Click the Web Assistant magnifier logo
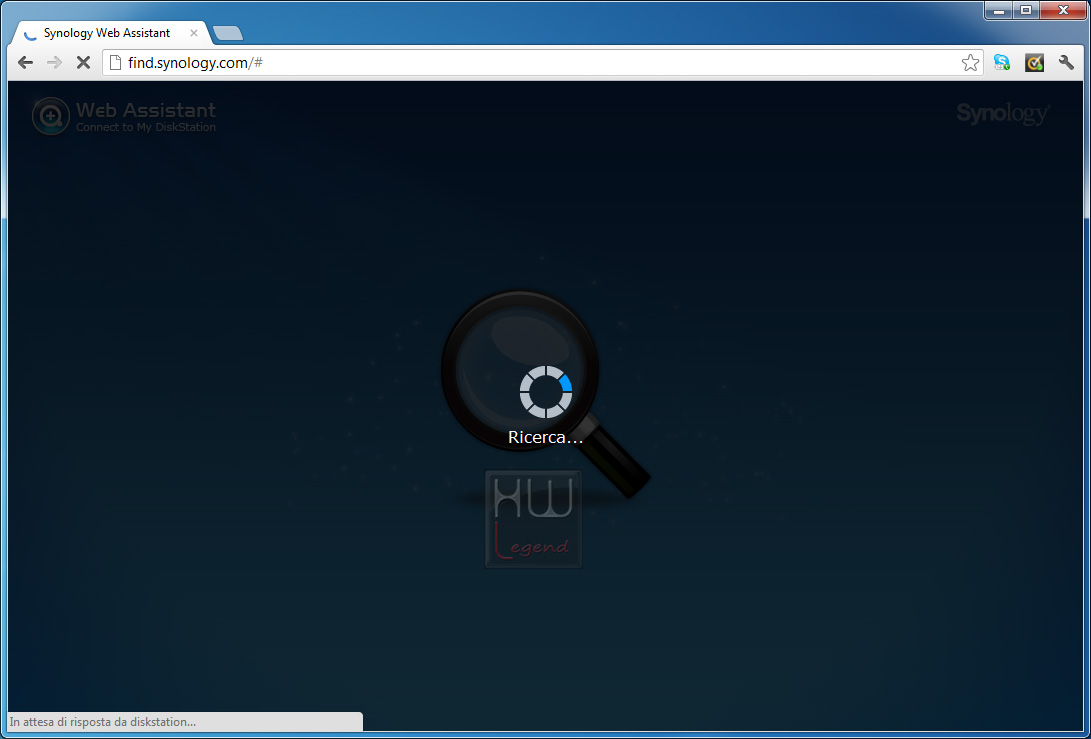 [51, 116]
